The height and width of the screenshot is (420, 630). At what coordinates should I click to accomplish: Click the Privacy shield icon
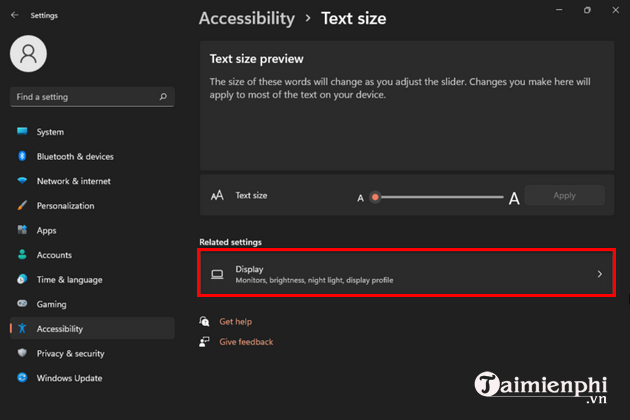point(22,353)
